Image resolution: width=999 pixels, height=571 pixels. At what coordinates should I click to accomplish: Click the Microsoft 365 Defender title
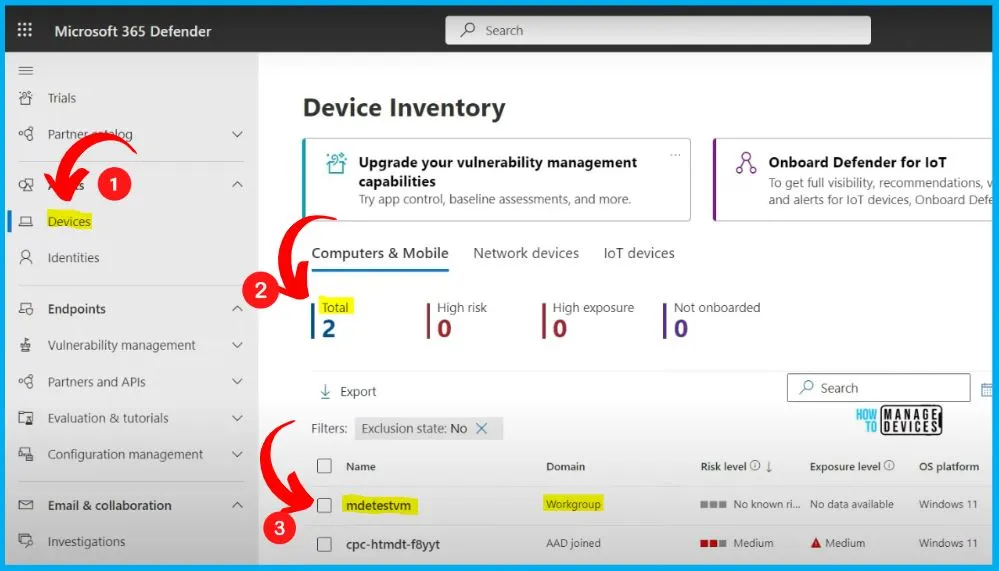(133, 31)
